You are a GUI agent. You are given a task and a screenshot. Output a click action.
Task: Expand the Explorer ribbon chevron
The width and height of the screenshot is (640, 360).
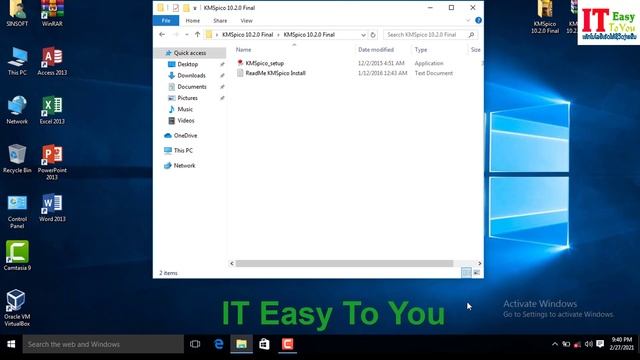pyautogui.click(x=468, y=20)
